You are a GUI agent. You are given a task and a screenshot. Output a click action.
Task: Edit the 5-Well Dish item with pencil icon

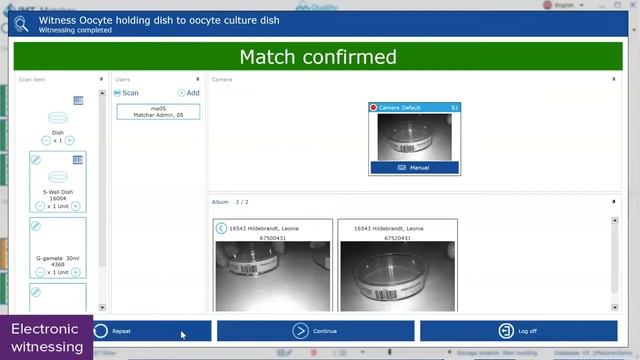click(x=36, y=160)
